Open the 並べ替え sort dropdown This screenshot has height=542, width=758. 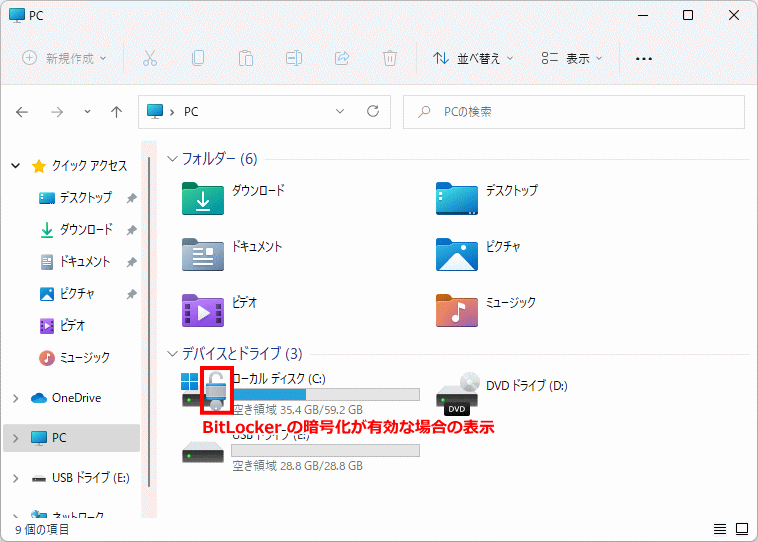click(472, 58)
